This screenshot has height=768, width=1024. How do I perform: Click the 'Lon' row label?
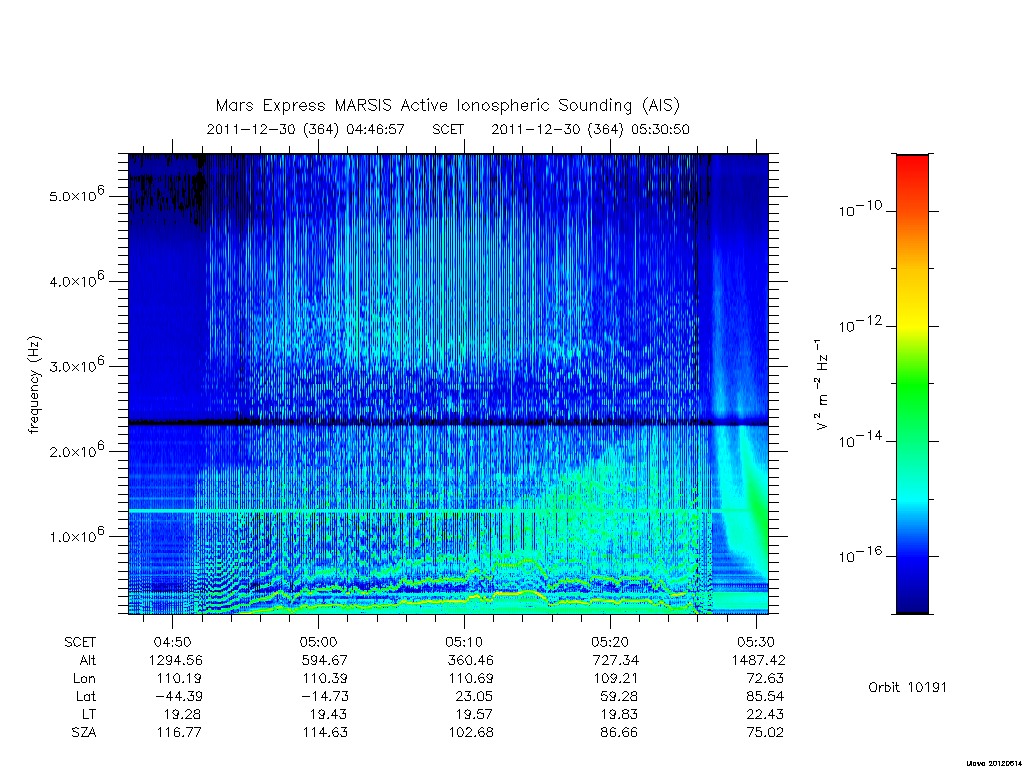coord(84,679)
